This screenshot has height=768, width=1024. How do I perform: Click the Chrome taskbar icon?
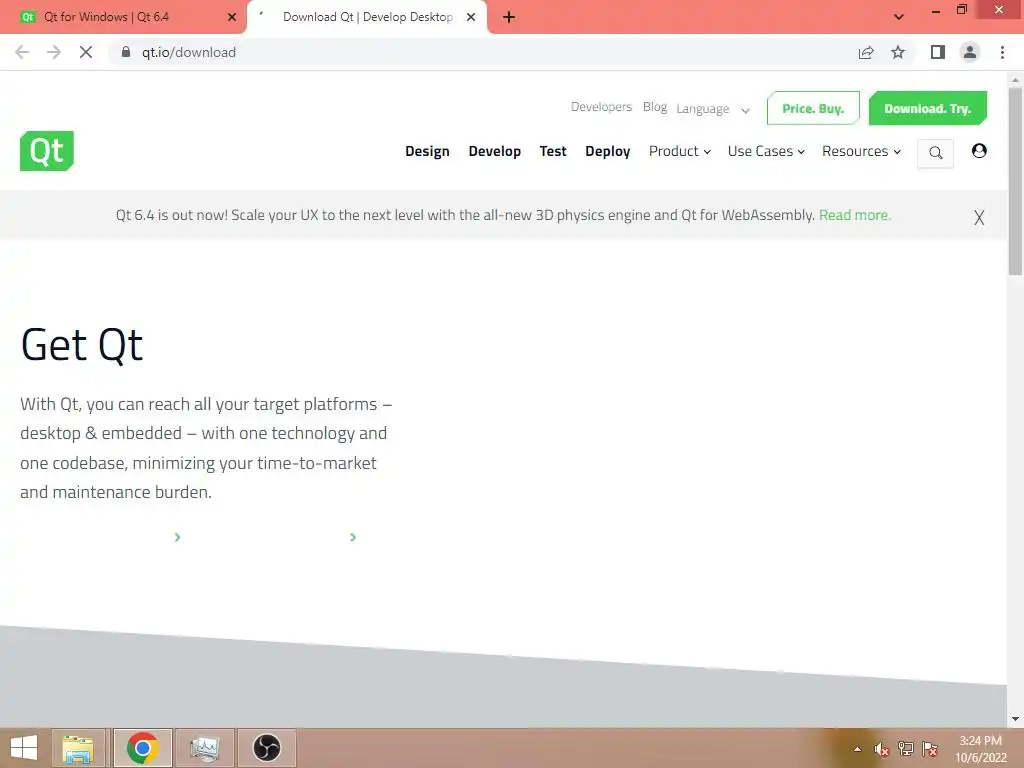[x=142, y=748]
